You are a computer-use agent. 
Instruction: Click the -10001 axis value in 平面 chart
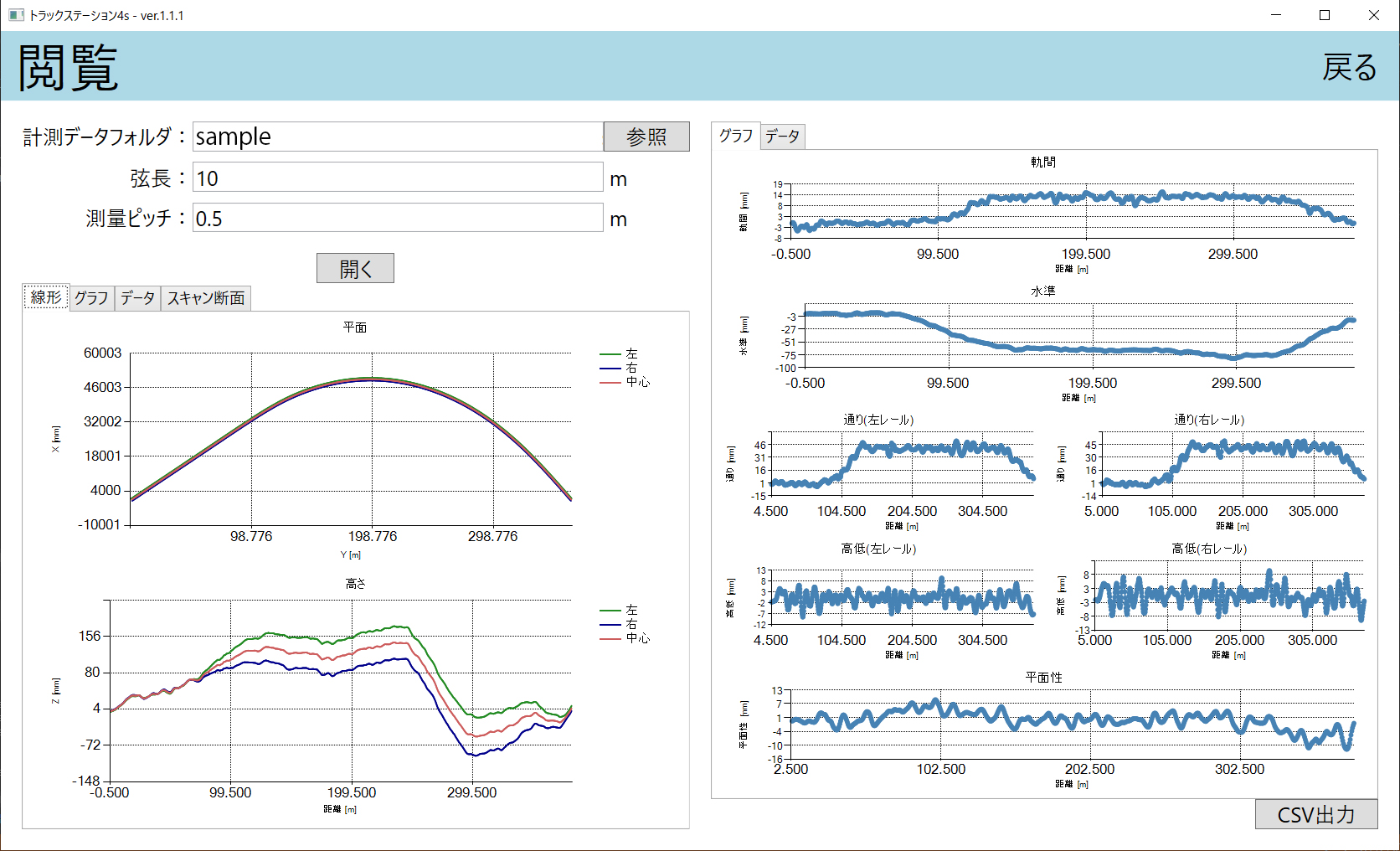(x=99, y=524)
